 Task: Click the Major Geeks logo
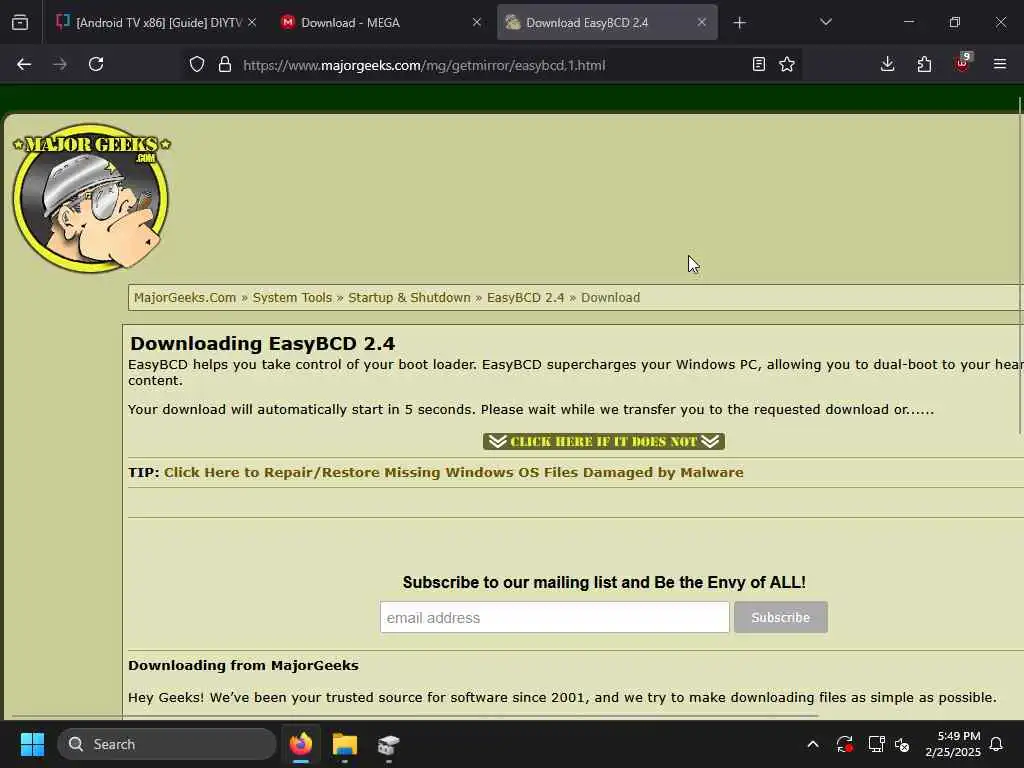tap(91, 198)
